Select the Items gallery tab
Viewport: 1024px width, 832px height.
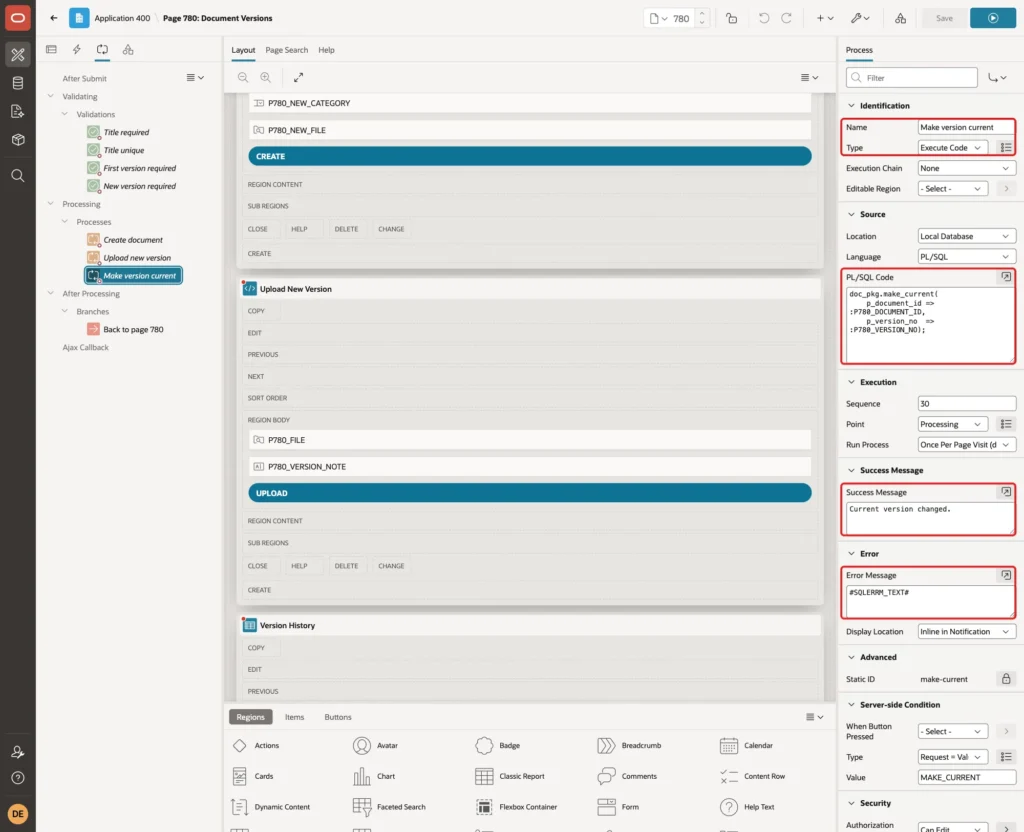(295, 716)
